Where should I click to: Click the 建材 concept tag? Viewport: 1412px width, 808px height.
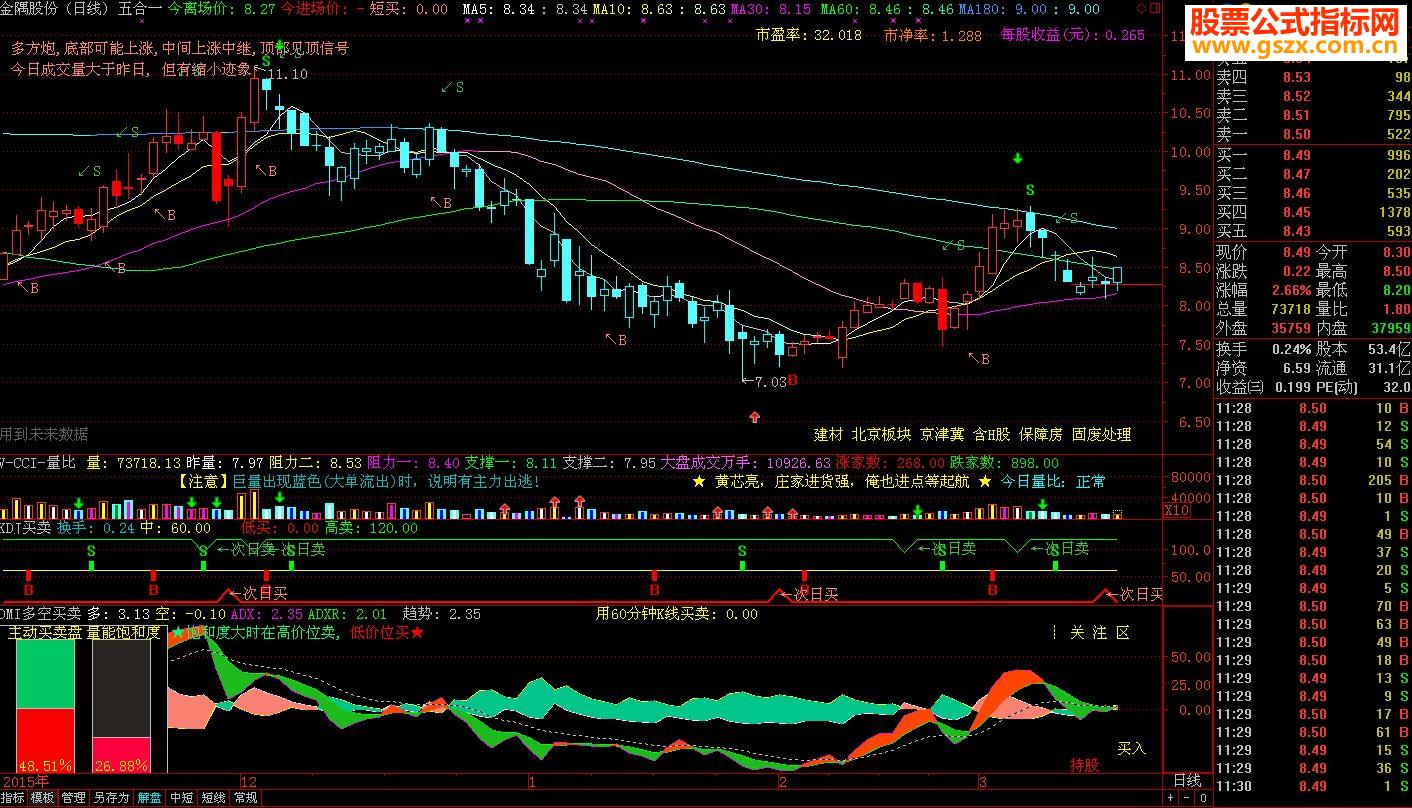pyautogui.click(x=829, y=435)
